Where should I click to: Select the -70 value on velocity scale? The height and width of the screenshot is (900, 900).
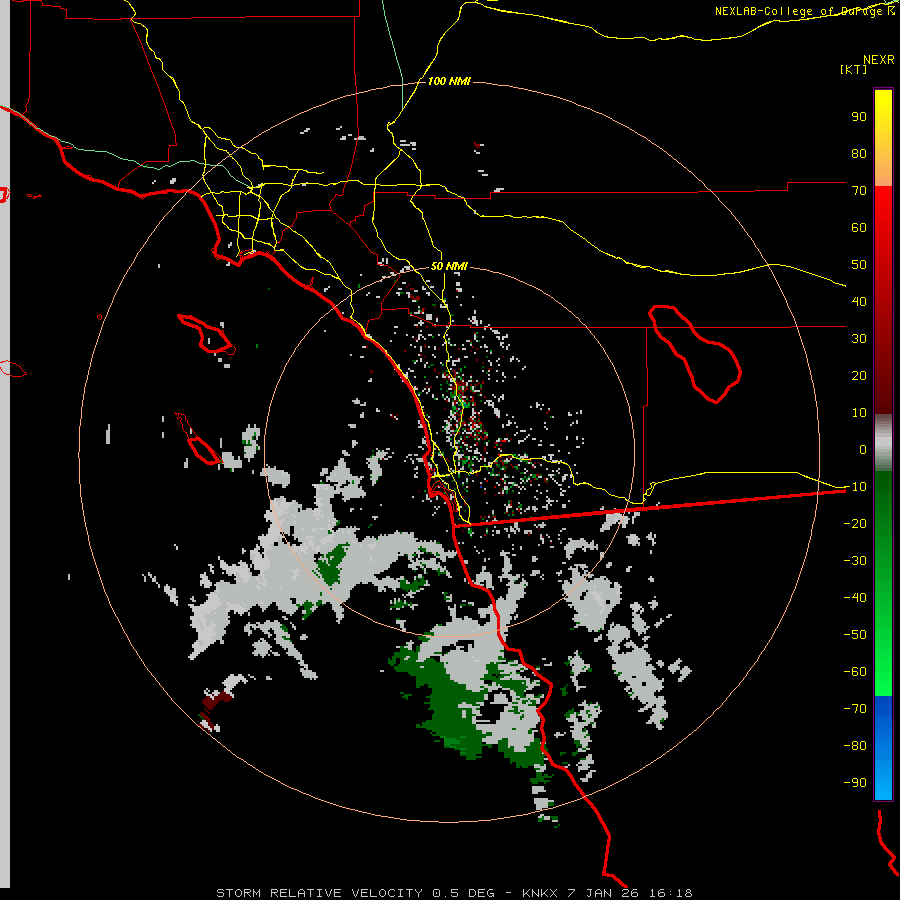tap(855, 709)
